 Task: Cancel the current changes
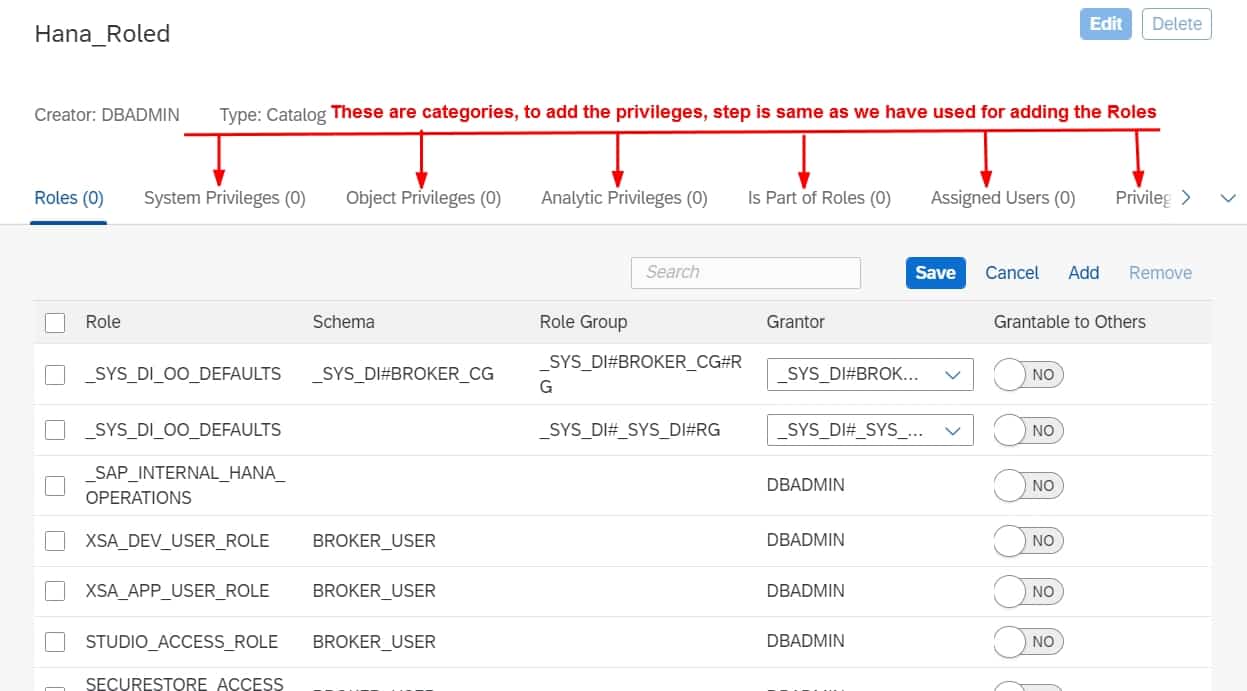coord(1011,272)
